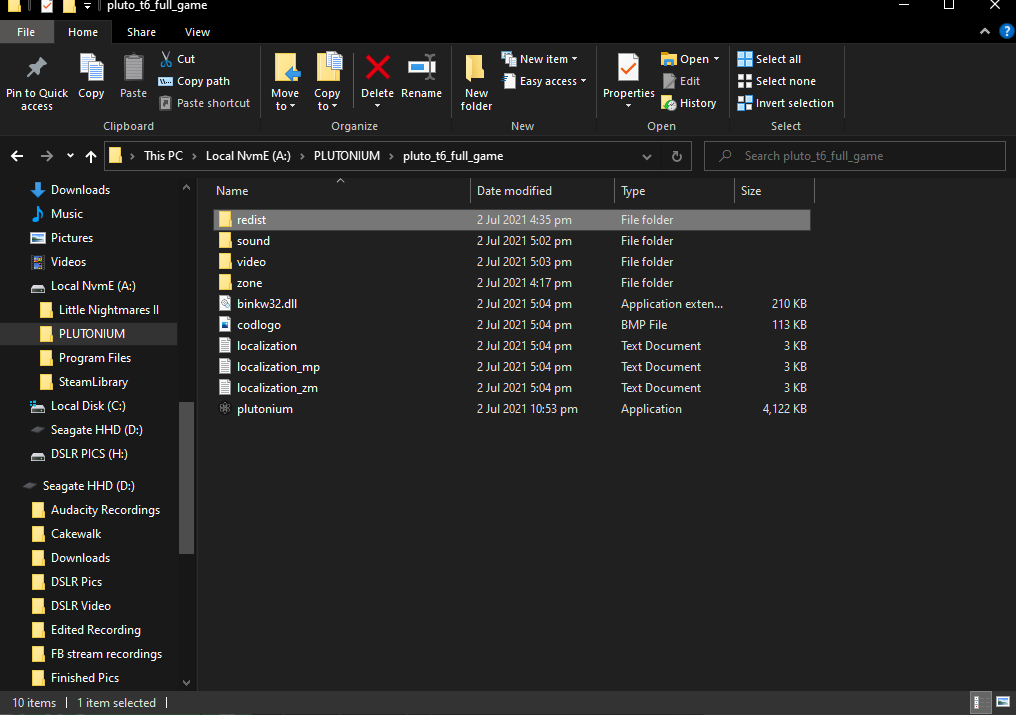This screenshot has height=715, width=1016.
Task: Click This PC in the address bar
Action: pos(163,156)
